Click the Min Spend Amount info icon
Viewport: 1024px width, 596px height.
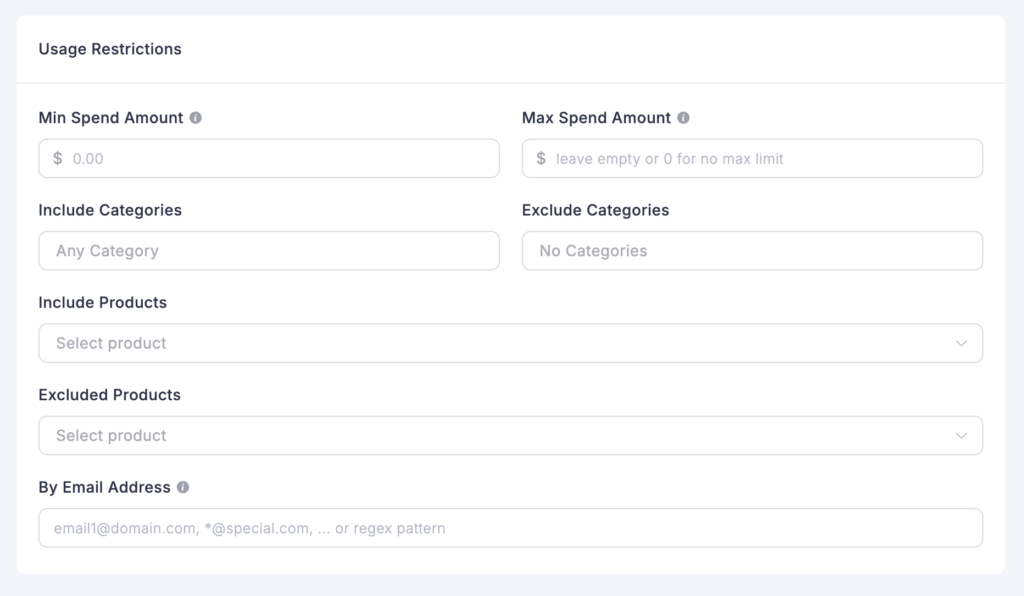tap(196, 118)
